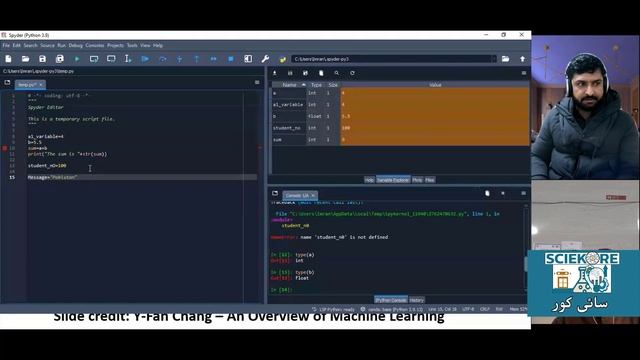Go to parent directory up arrow
The image size is (640, 360).
click(522, 59)
